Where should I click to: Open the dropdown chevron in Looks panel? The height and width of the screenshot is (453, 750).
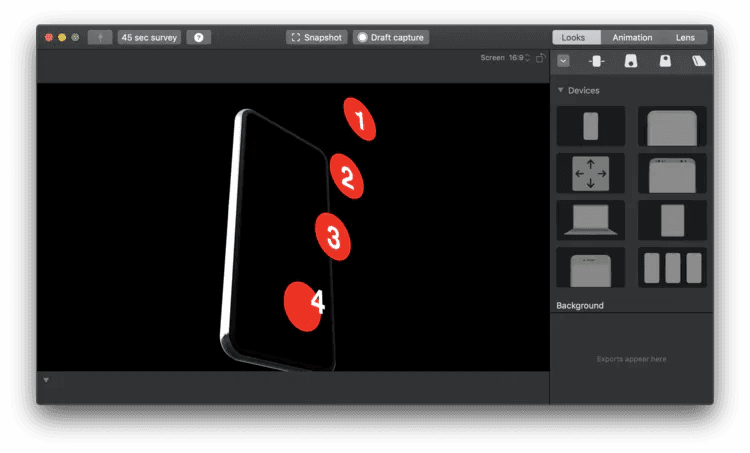pyautogui.click(x=564, y=61)
